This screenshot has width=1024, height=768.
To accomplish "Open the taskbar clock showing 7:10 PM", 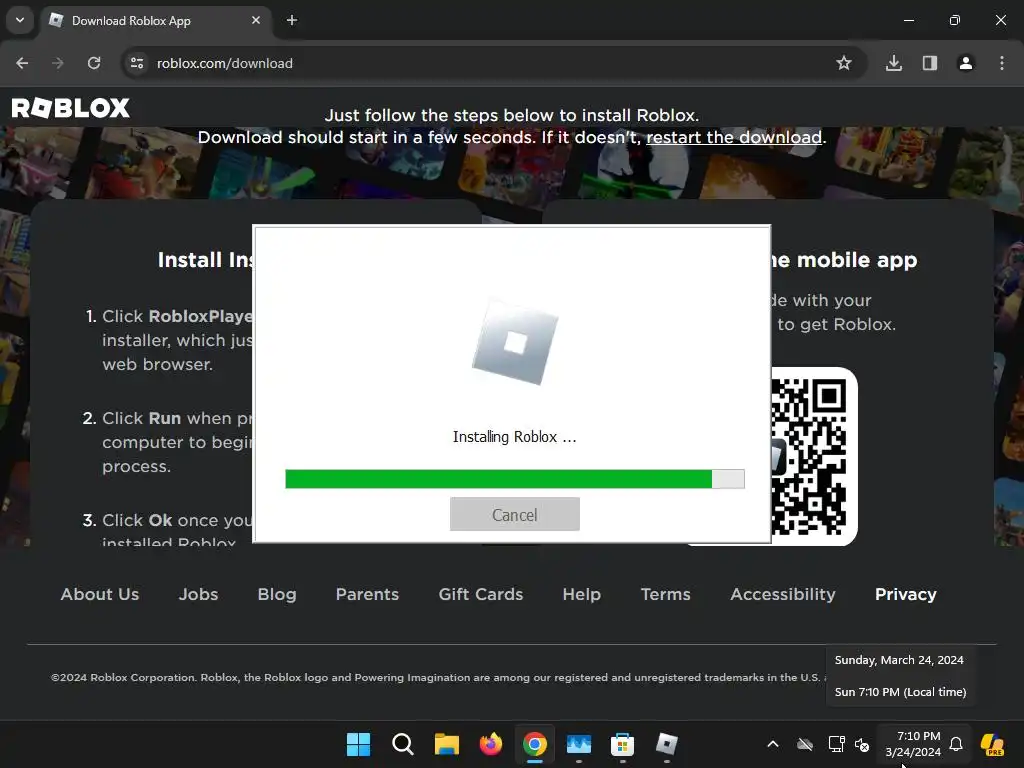I will (x=913, y=744).
